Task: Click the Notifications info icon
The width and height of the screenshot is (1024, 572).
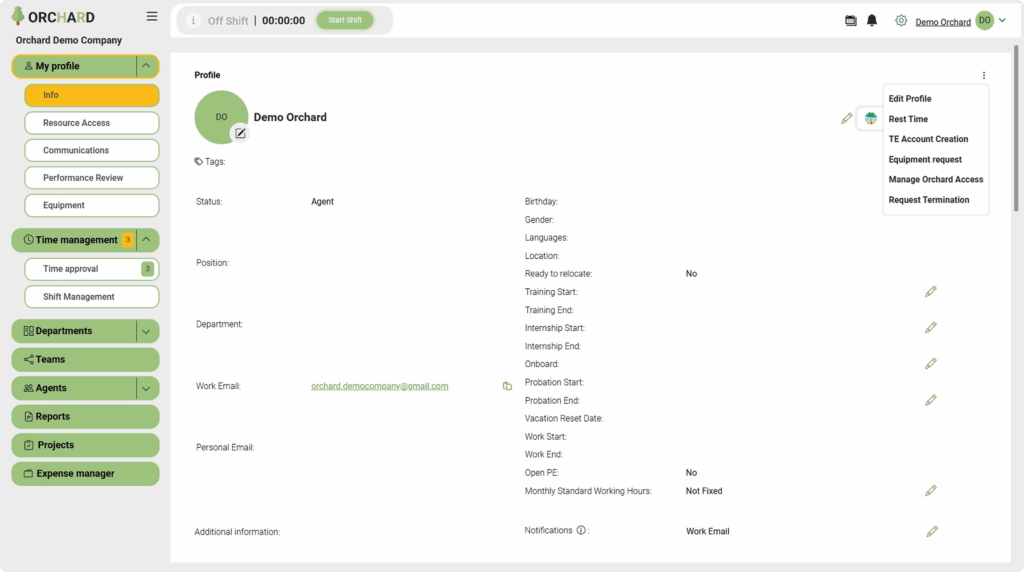Action: click(x=581, y=530)
